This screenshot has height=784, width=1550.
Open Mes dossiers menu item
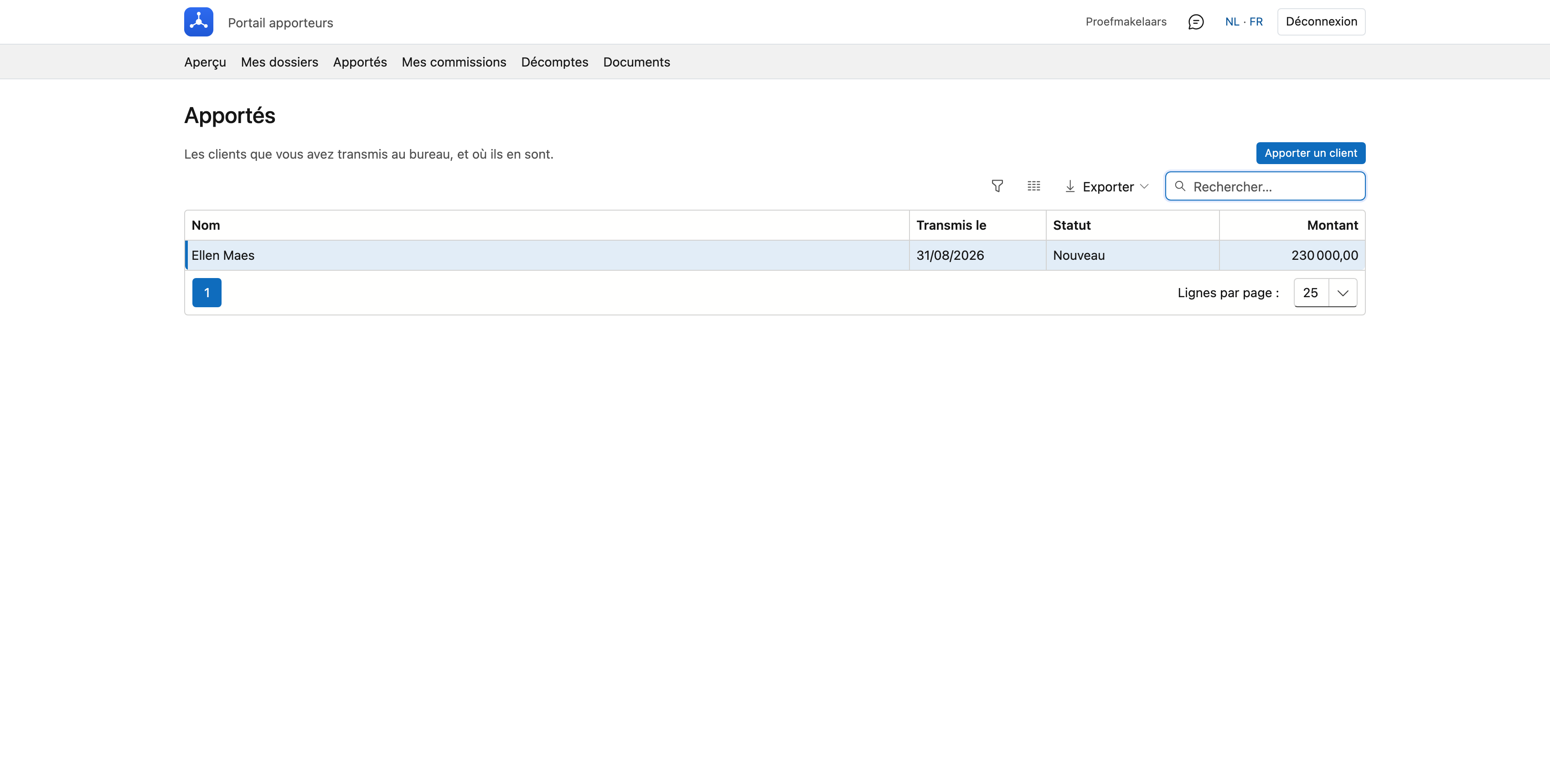(279, 62)
